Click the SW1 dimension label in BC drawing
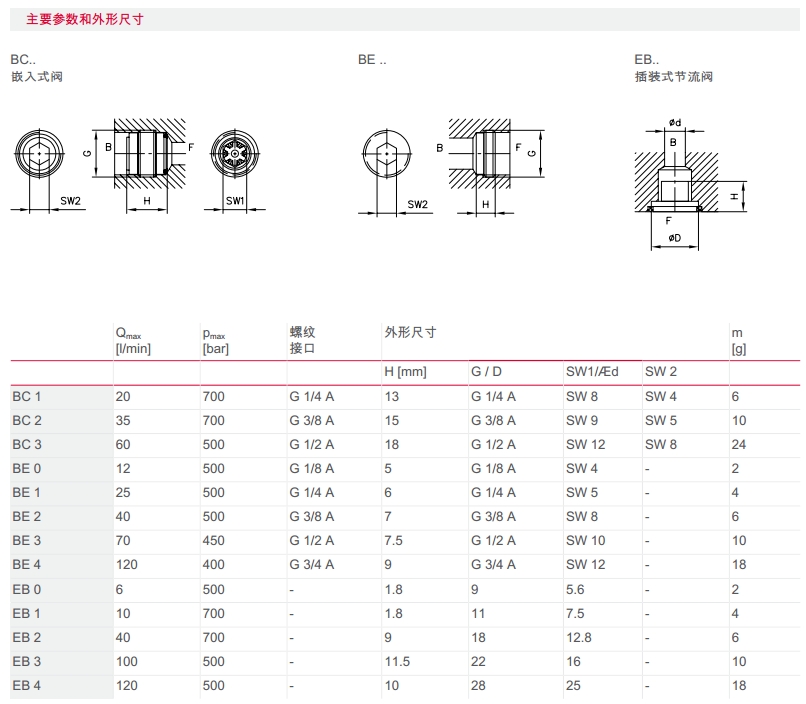The height and width of the screenshot is (704, 806). 235,200
